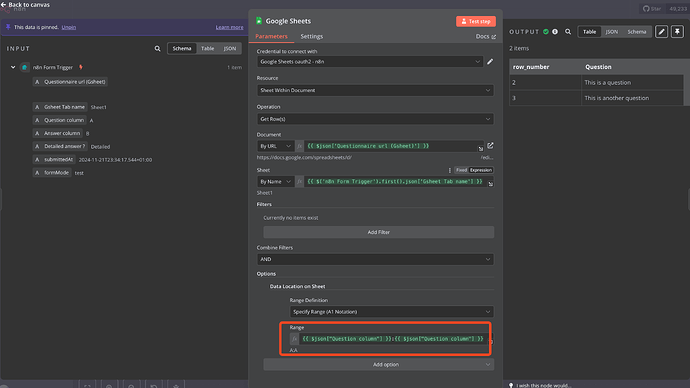Search the OUTPUT panel data
The image size is (690, 388).
(568, 32)
